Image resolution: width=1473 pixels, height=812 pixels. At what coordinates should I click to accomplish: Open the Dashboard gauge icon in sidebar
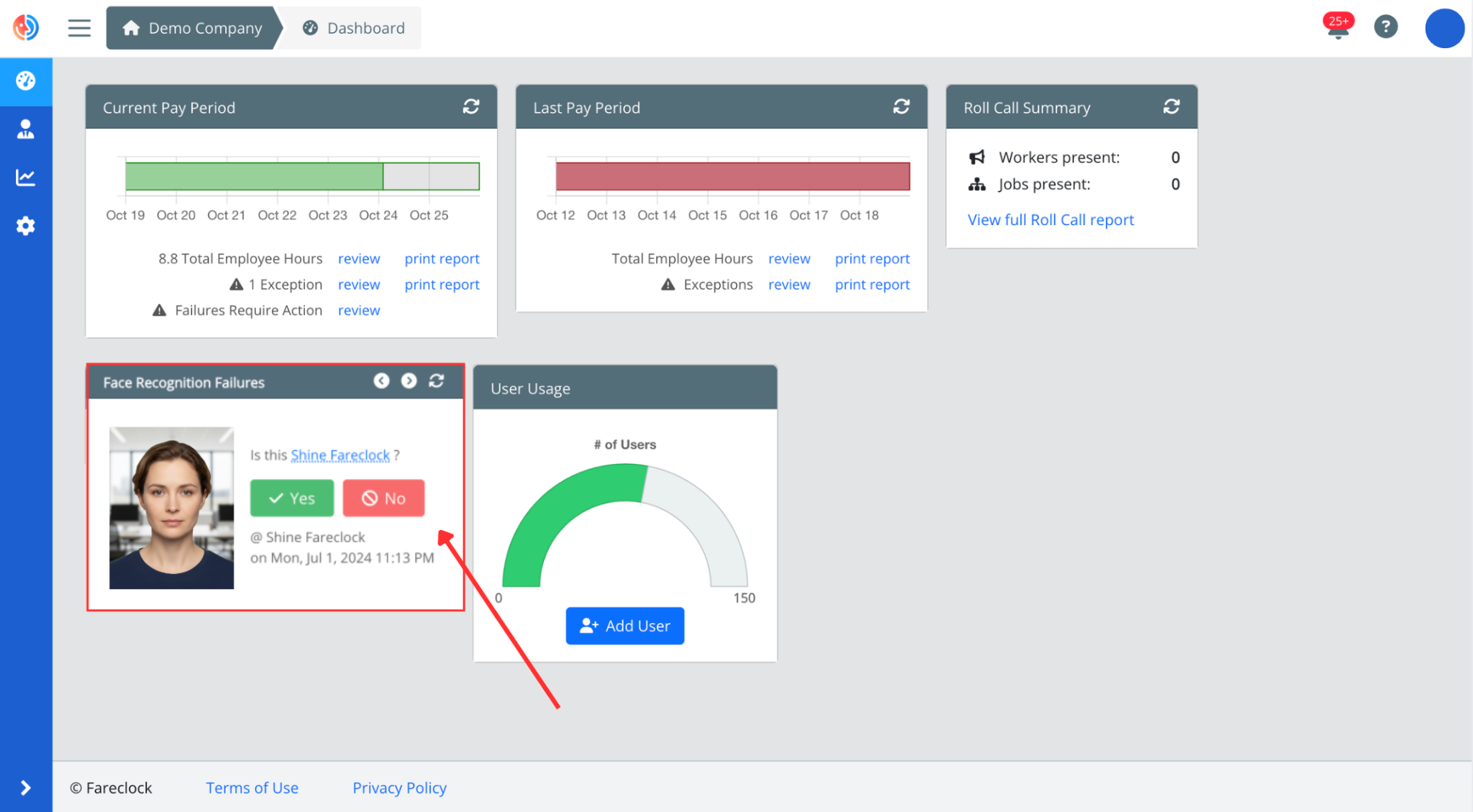tap(26, 81)
